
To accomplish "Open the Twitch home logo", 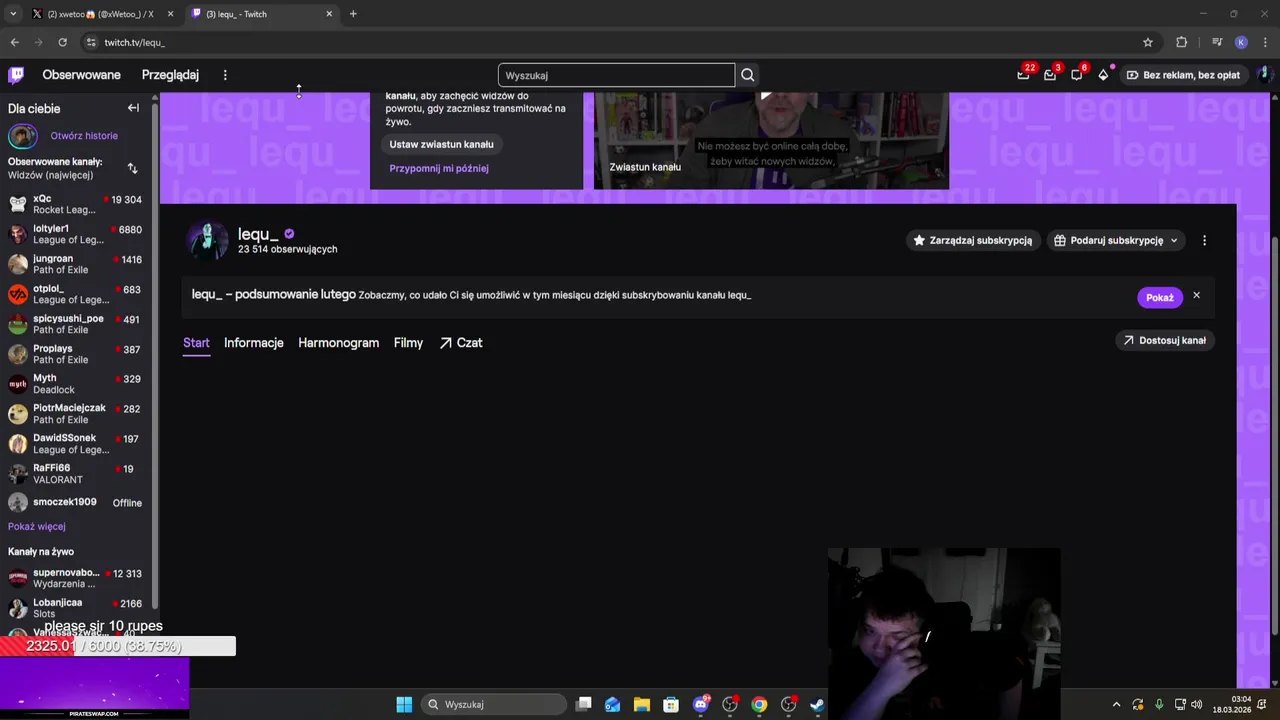I will point(16,75).
